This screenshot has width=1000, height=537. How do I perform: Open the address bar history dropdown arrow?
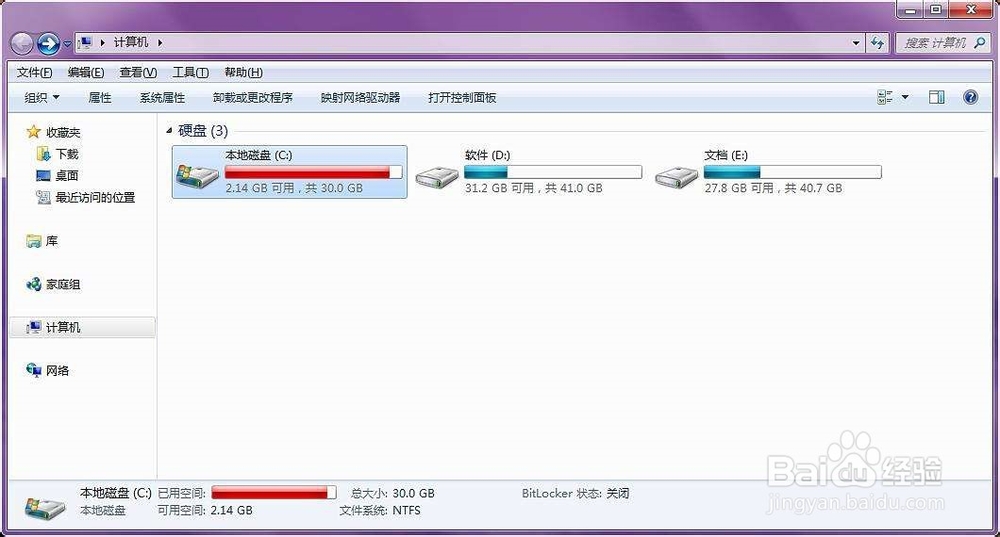[x=856, y=43]
